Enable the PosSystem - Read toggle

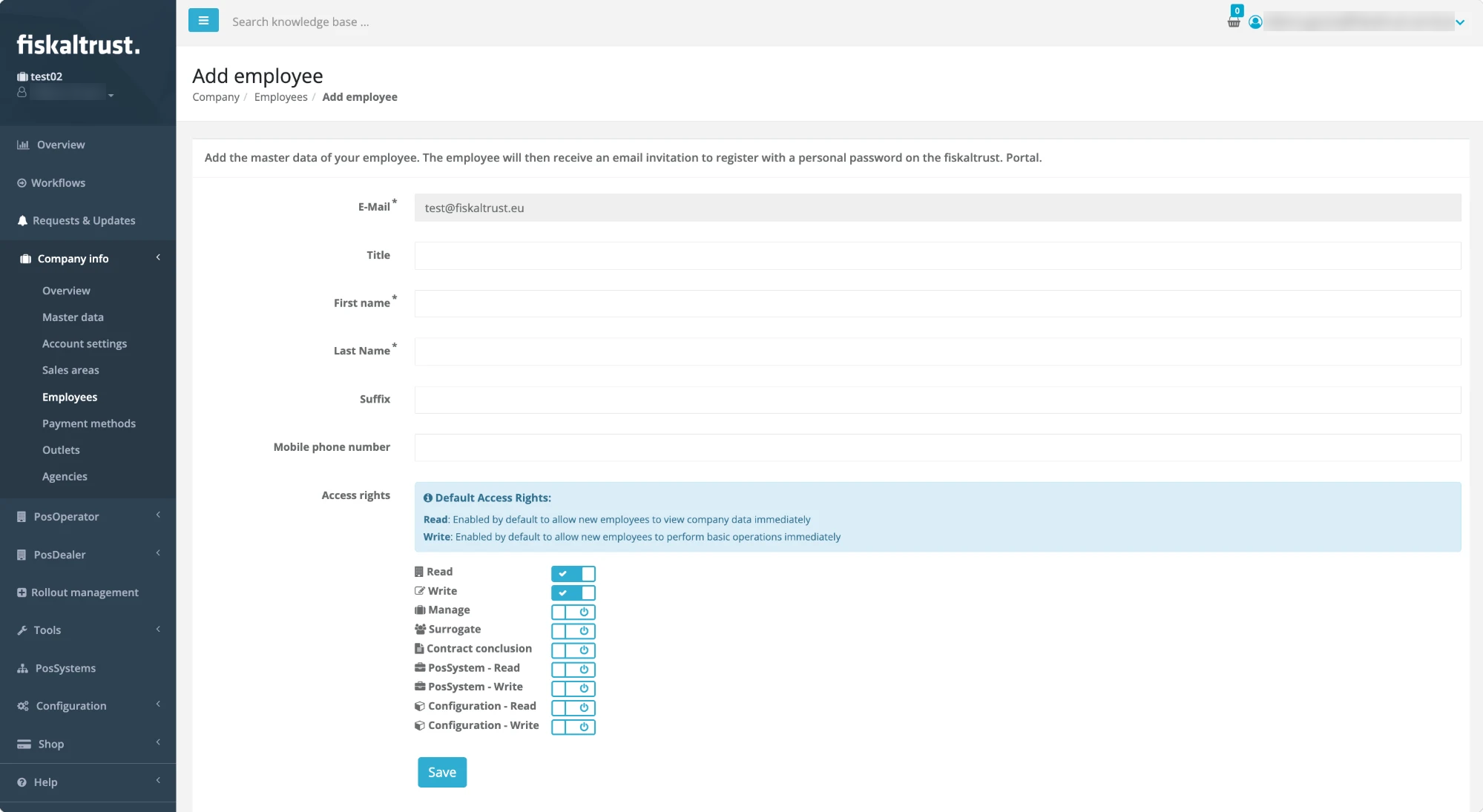click(573, 670)
